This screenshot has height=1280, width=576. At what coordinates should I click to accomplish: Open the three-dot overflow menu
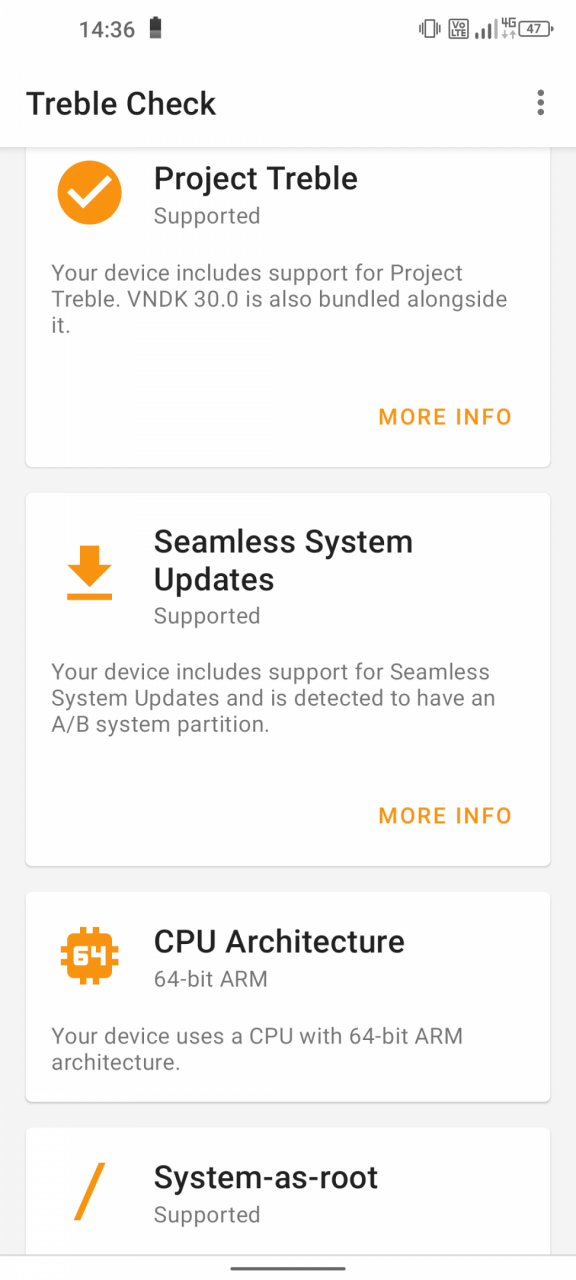[540, 102]
